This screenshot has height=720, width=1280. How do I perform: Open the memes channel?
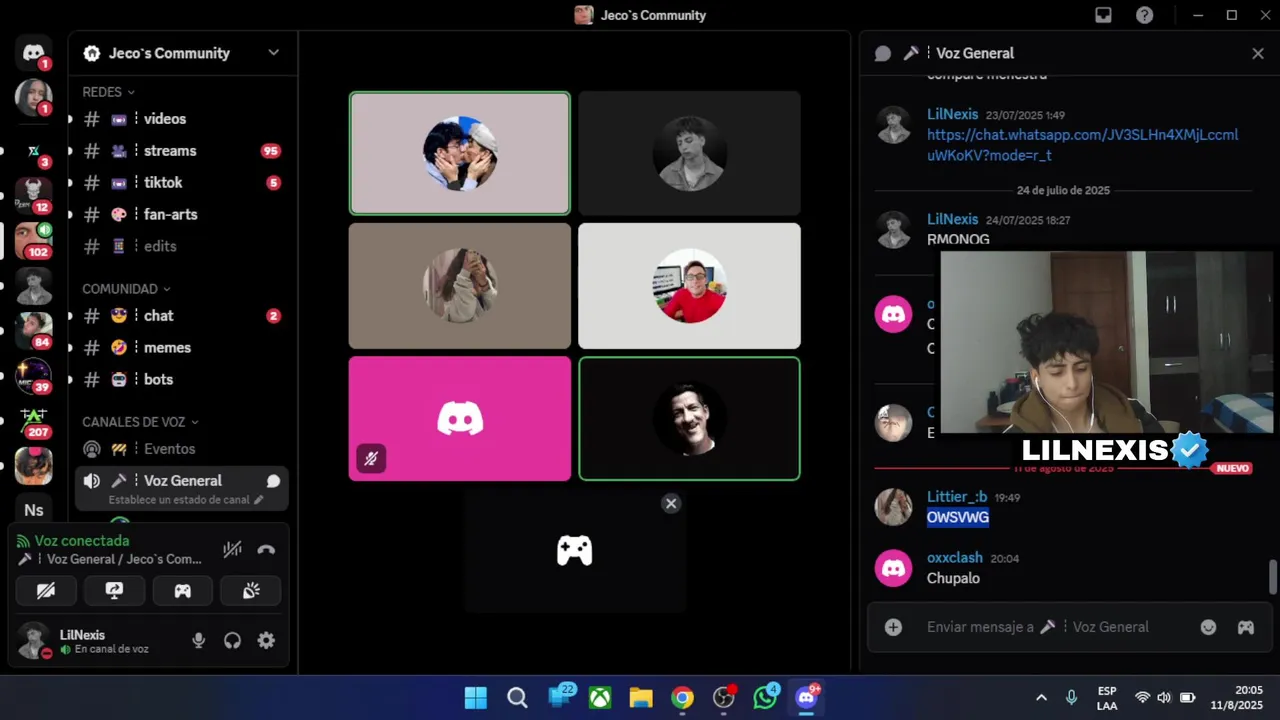[x=182, y=348]
